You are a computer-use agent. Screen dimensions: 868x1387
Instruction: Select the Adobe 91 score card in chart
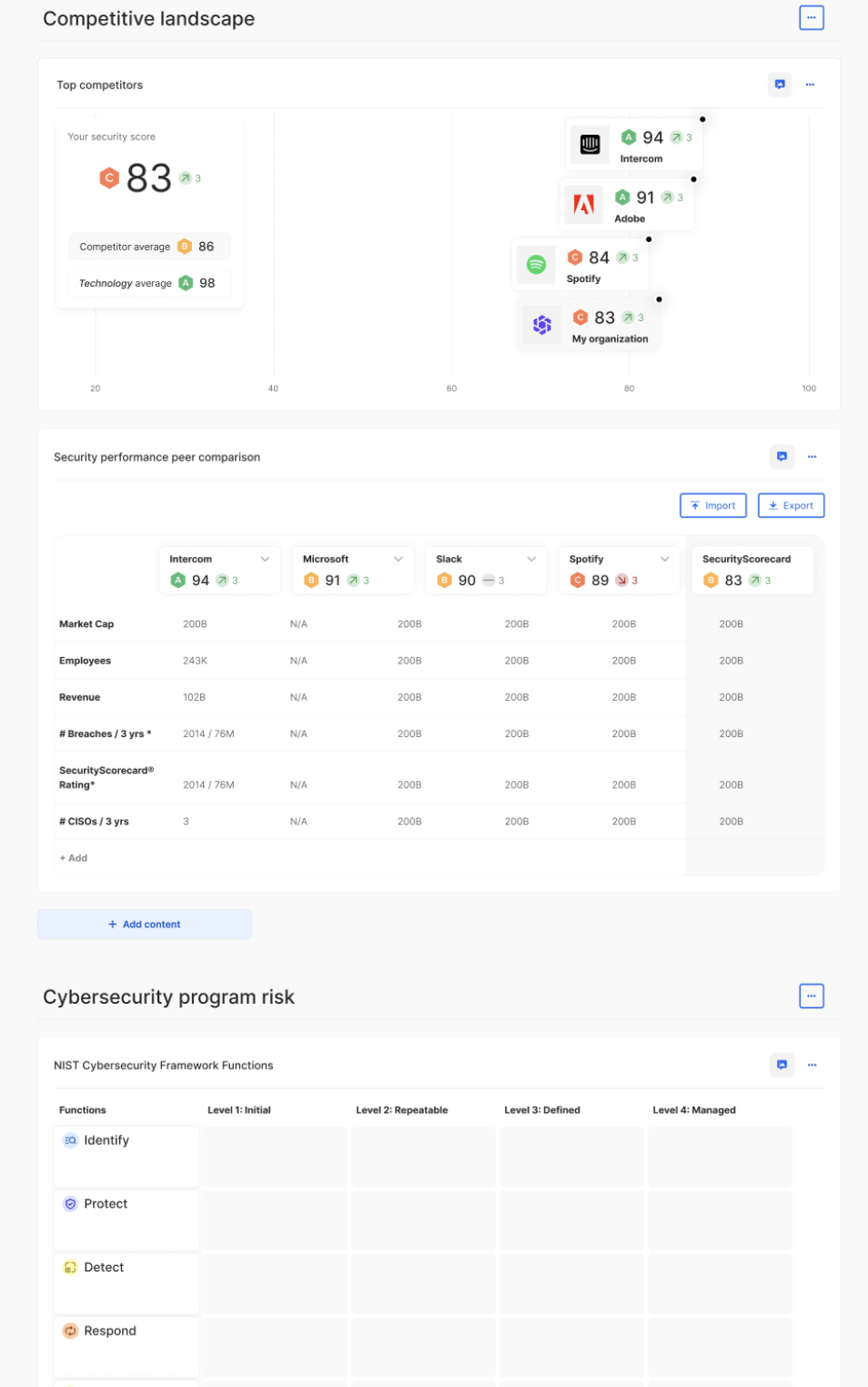(x=626, y=205)
